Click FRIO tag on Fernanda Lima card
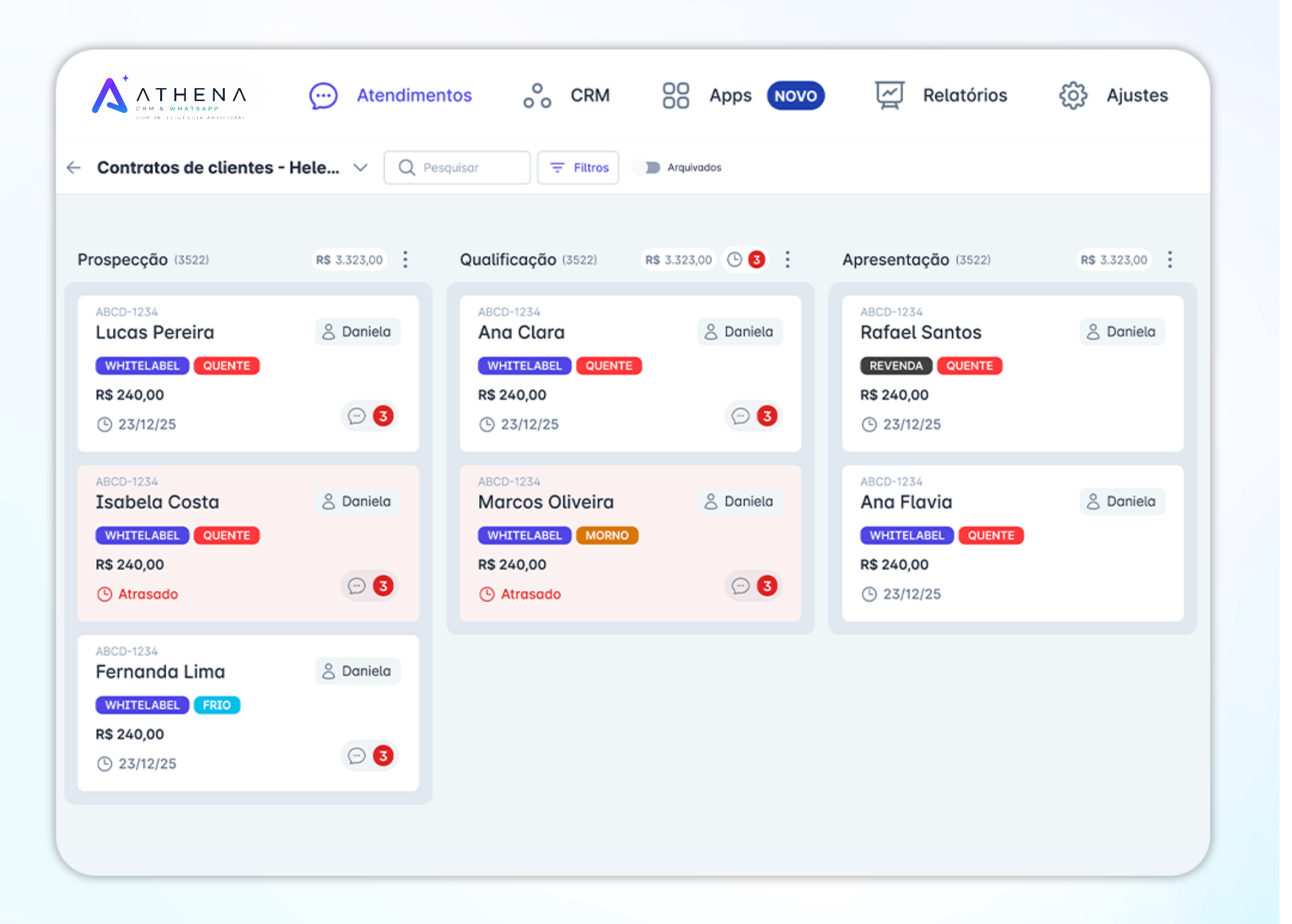This screenshot has width=1292, height=924. (x=217, y=705)
